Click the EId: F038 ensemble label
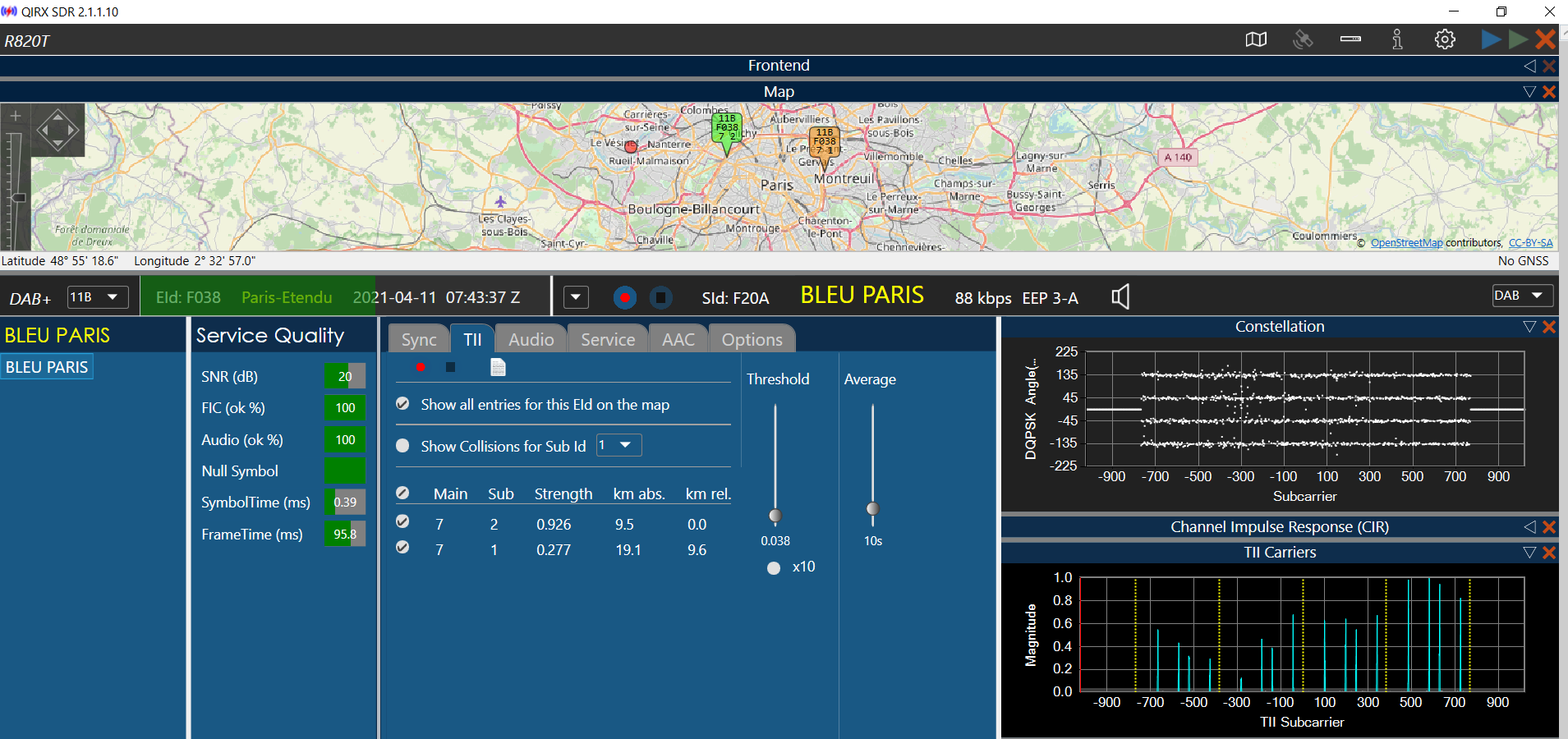 tap(188, 297)
